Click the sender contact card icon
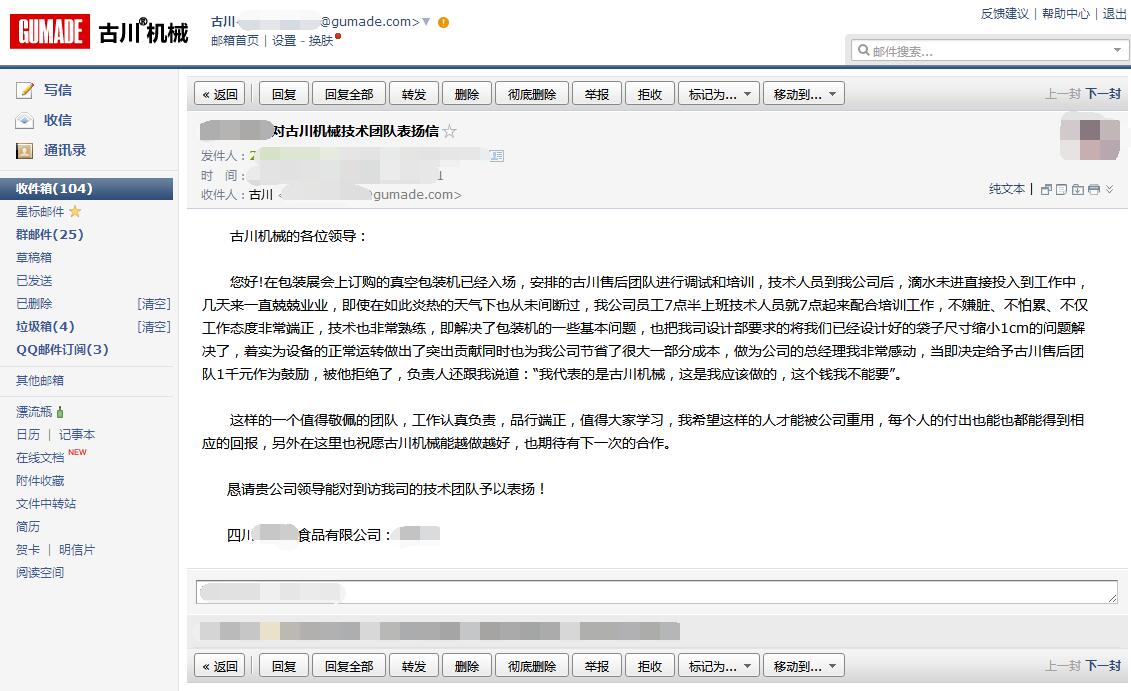The width and height of the screenshot is (1131, 691). point(497,155)
